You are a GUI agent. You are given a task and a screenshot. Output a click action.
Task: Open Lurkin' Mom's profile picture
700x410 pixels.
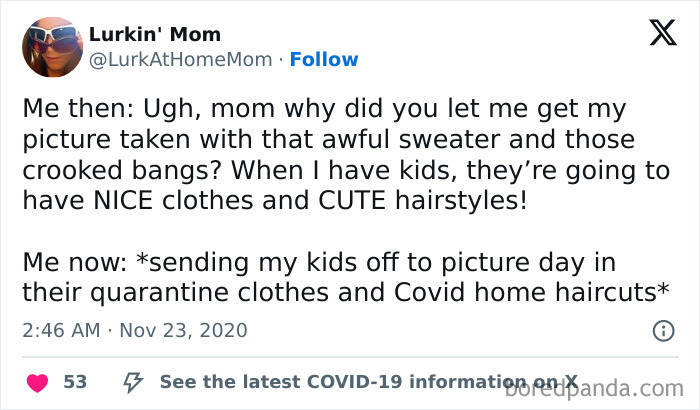click(52, 47)
